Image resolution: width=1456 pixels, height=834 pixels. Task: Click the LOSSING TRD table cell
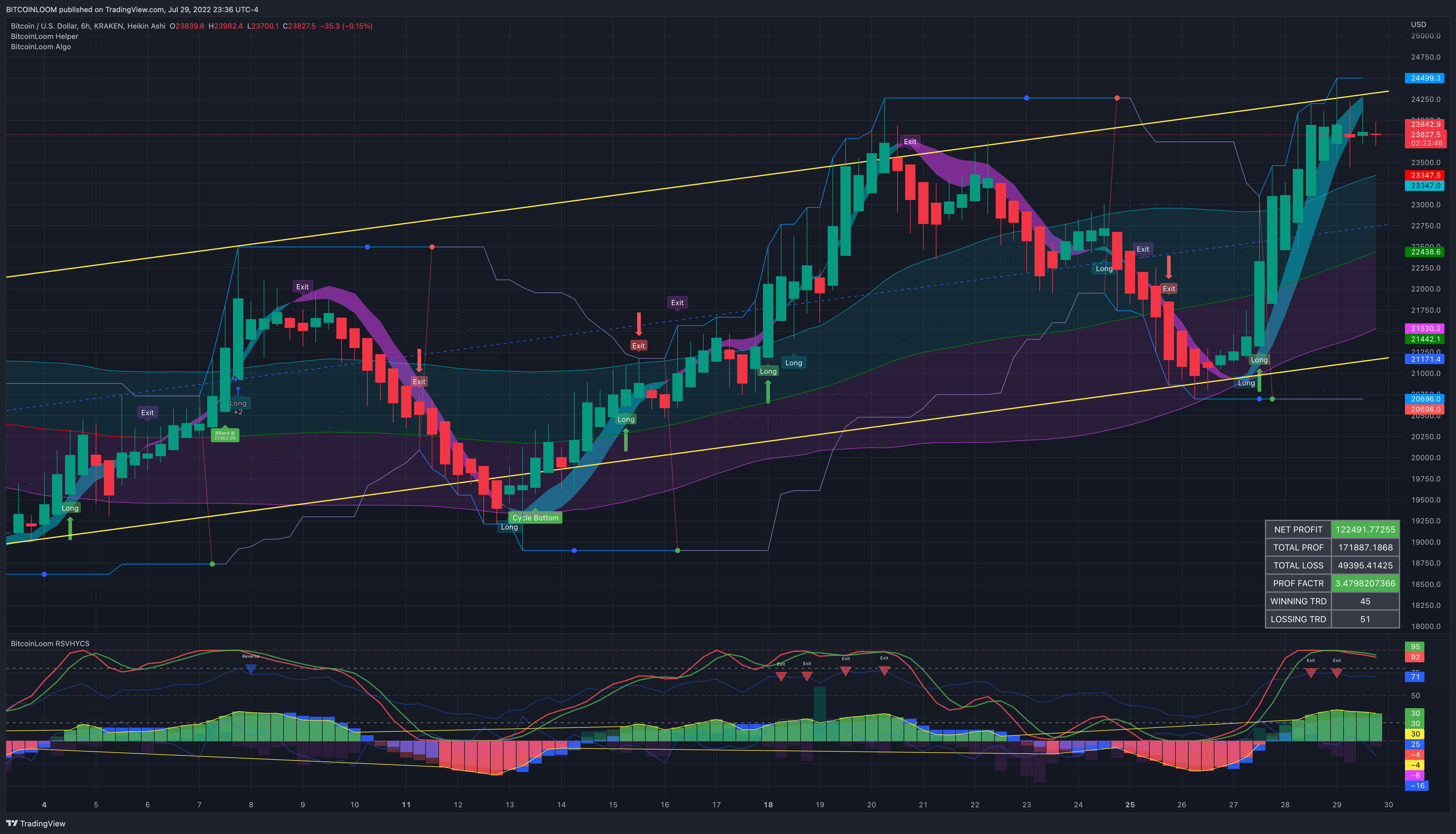(x=1298, y=619)
